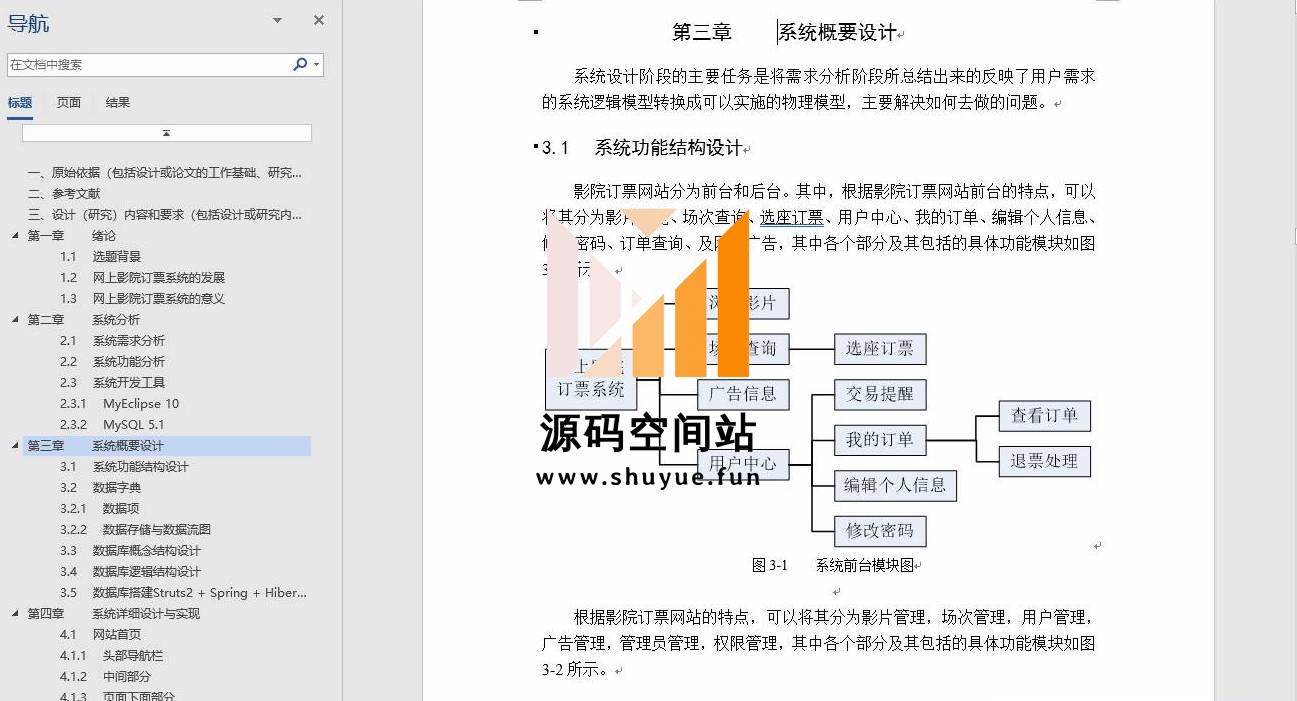Go to heading 第二章 系统分析
Screen dimensions: 1297x701
[83, 320]
